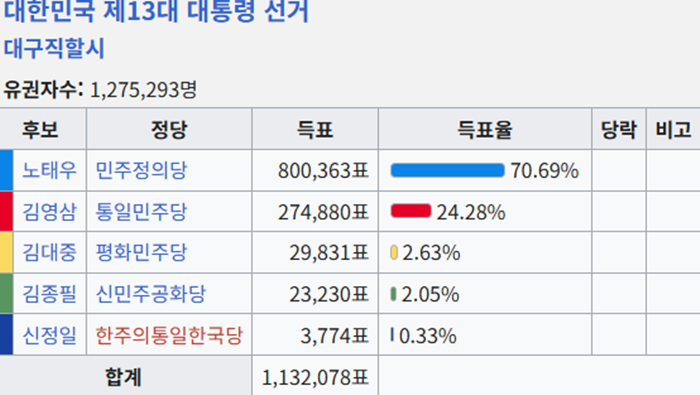Select the 3,774표 vote count cell
Image resolution: width=700 pixels, height=395 pixels.
click(315, 335)
